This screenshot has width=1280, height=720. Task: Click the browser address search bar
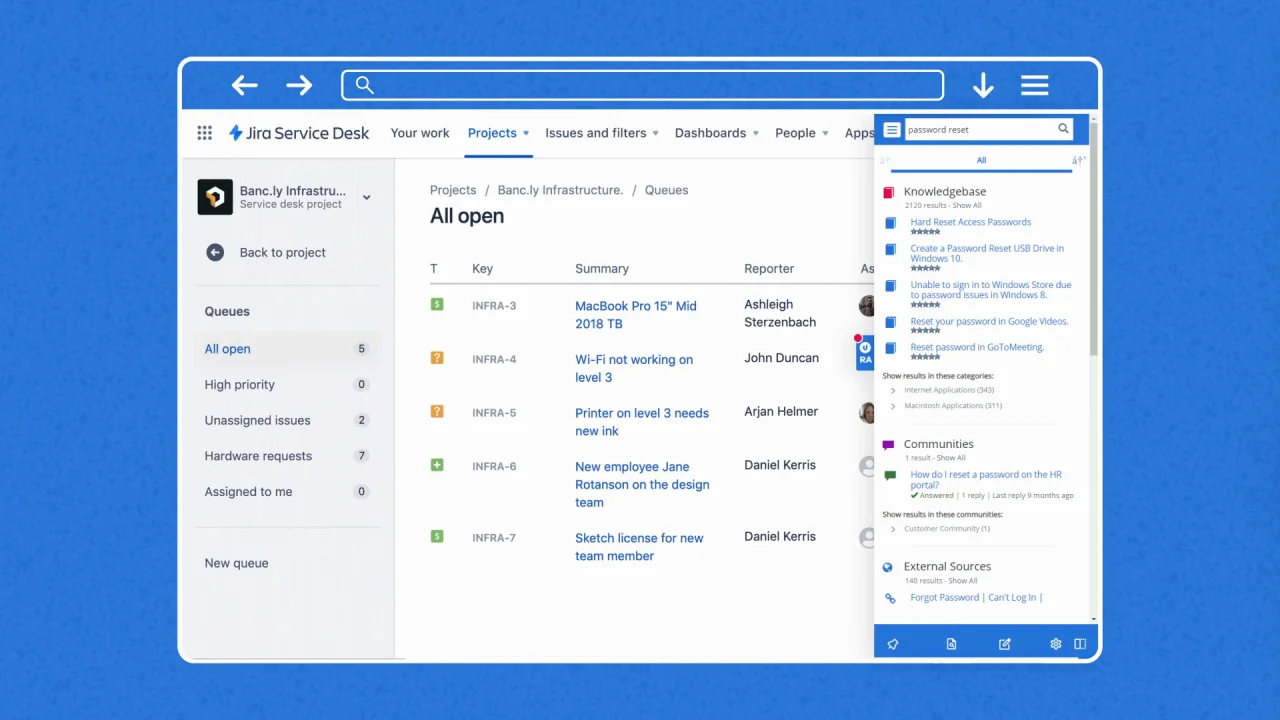coord(642,85)
